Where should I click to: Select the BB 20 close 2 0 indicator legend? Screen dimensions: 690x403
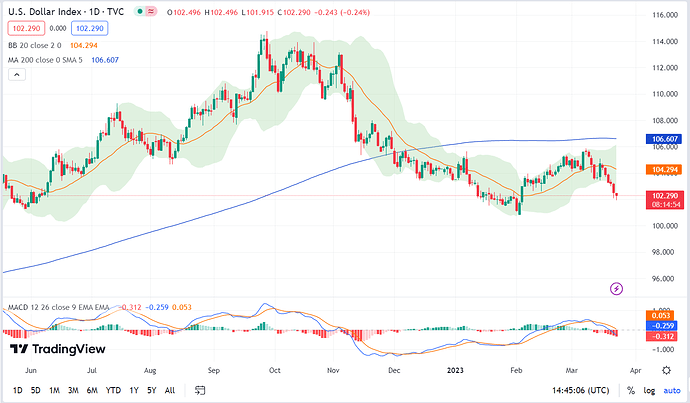35,45
